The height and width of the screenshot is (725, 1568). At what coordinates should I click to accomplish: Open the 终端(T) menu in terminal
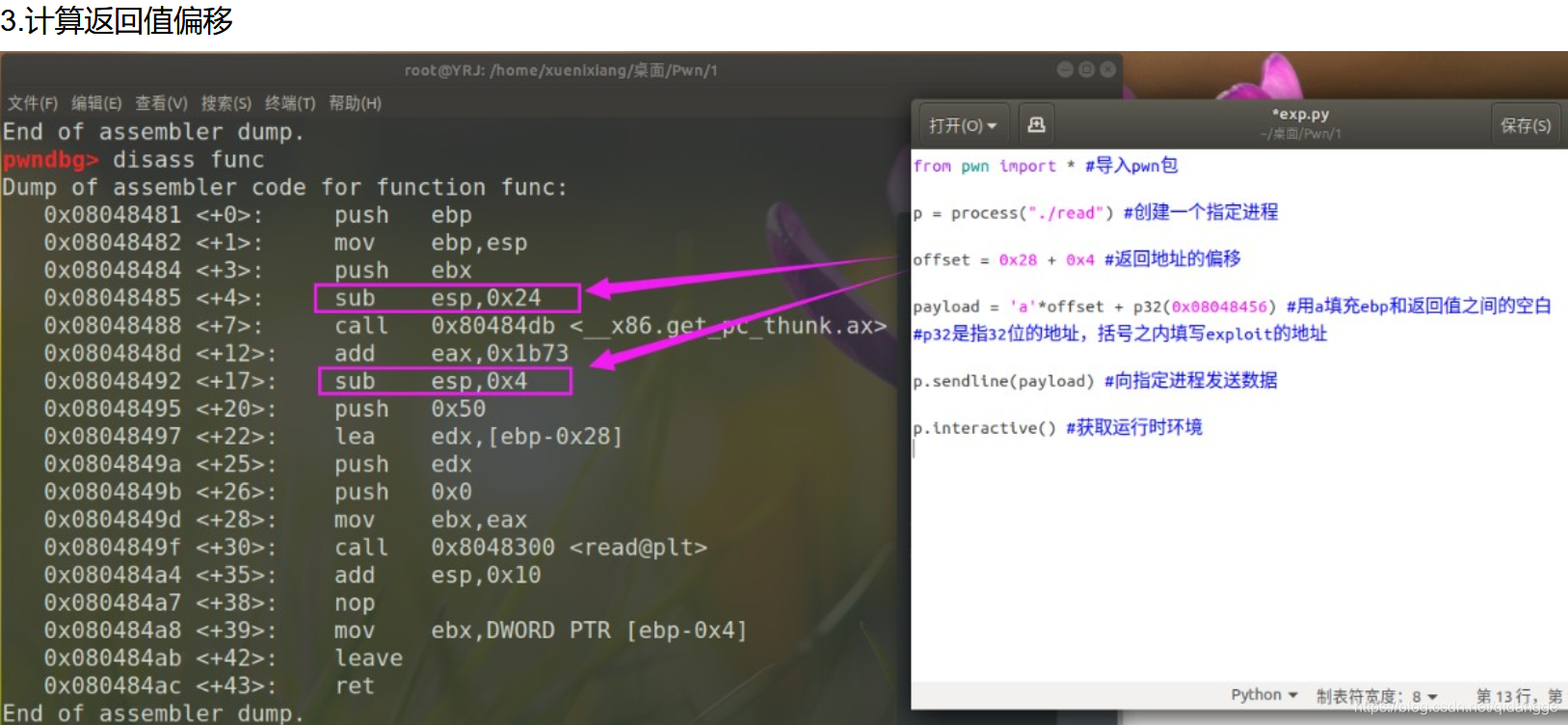pyautogui.click(x=290, y=103)
